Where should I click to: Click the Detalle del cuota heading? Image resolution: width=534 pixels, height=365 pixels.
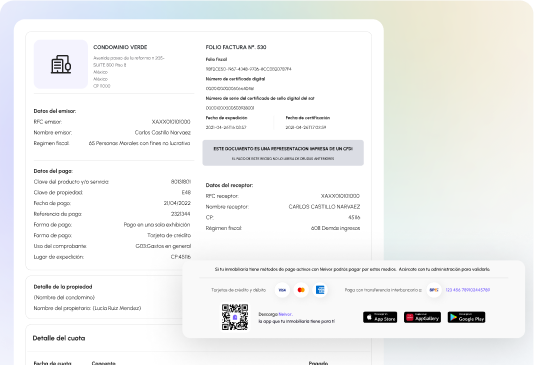pyautogui.click(x=59, y=338)
